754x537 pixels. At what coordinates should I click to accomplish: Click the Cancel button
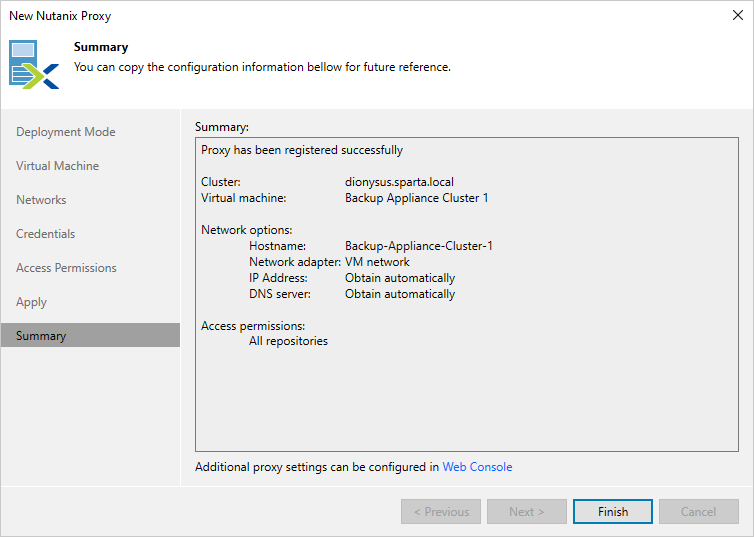[698, 512]
